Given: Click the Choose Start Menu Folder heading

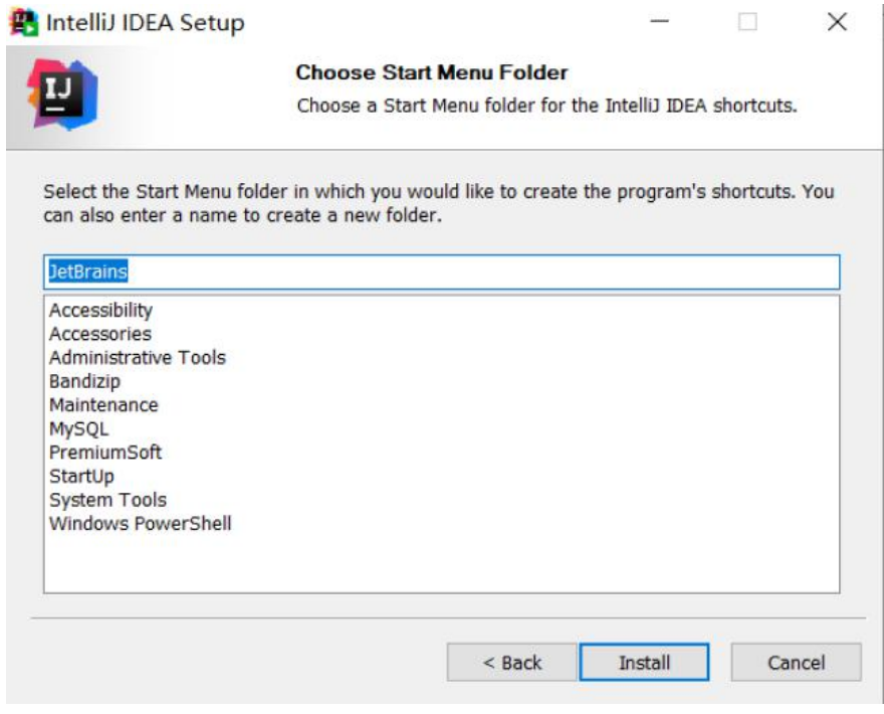Looking at the screenshot, I should coord(432,73).
